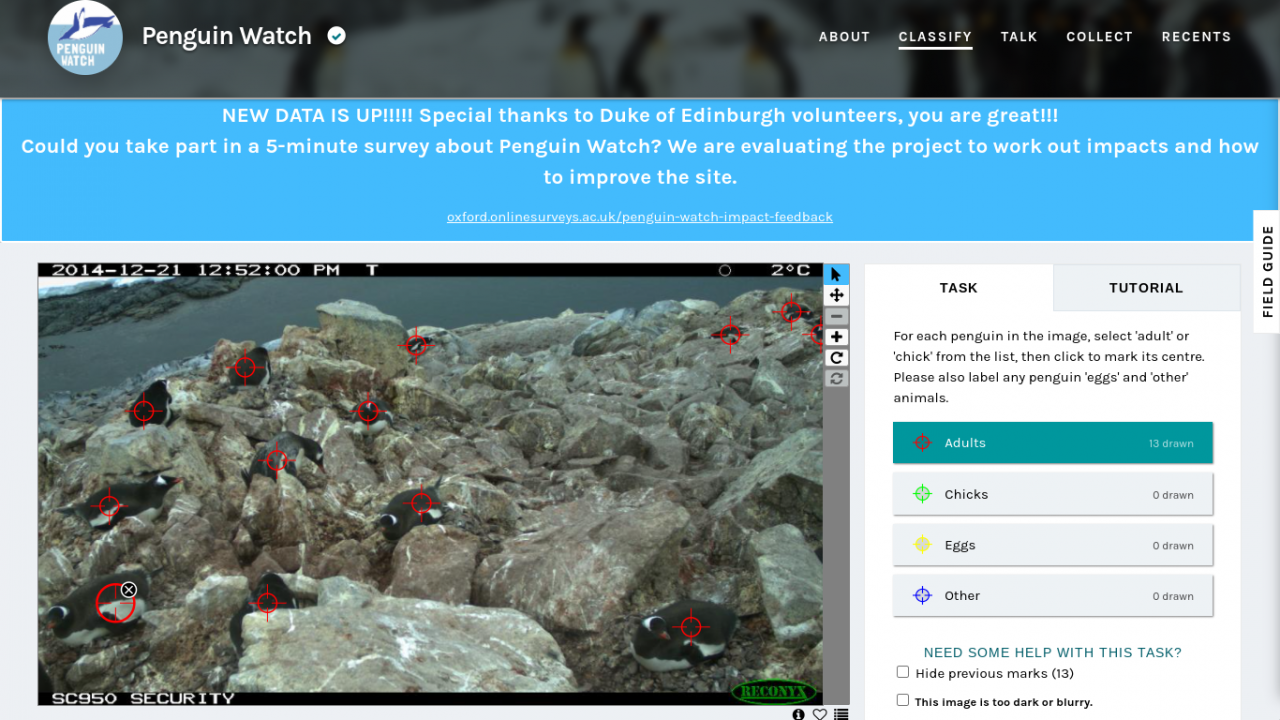This screenshot has width=1280, height=720.
Task: Select the pointer annotate tool
Action: tap(837, 274)
